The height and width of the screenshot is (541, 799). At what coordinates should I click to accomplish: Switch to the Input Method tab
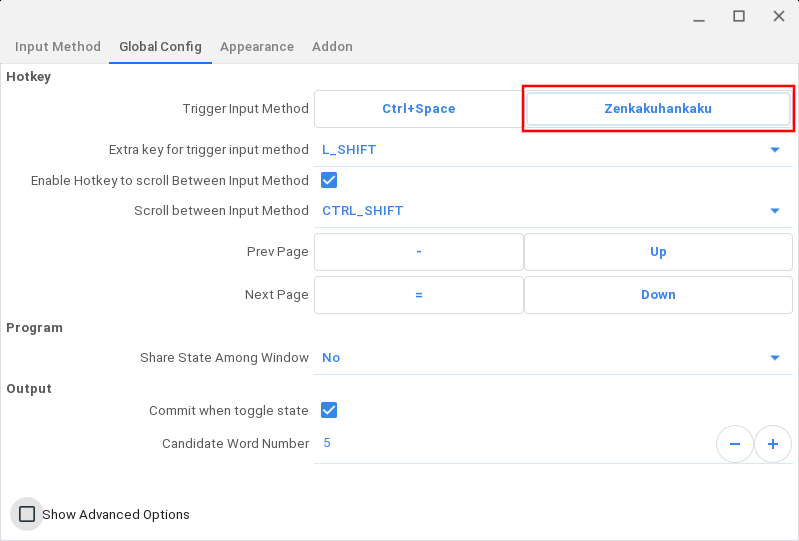[x=58, y=47]
